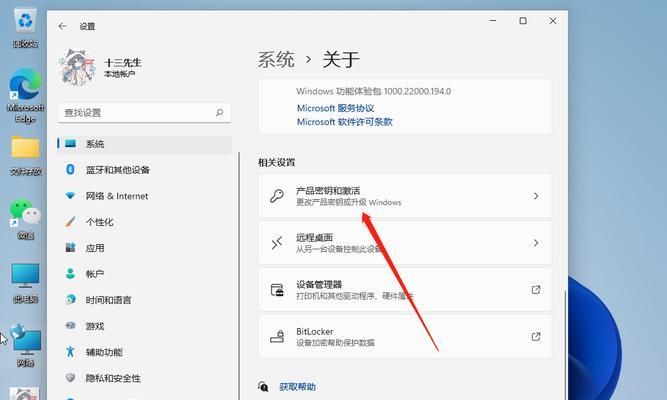Expand chevron on 产品密钥和激活 row
The height and width of the screenshot is (400, 667).
coord(536,196)
